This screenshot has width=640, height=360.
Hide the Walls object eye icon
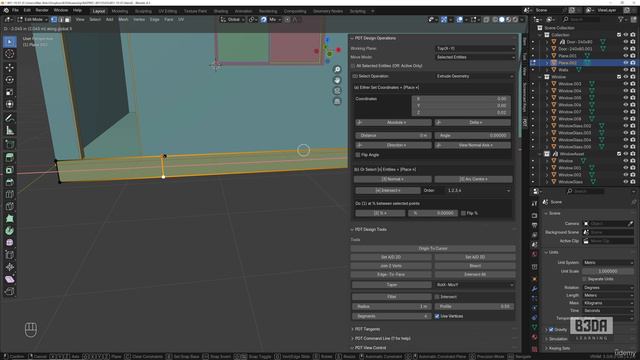click(625, 70)
